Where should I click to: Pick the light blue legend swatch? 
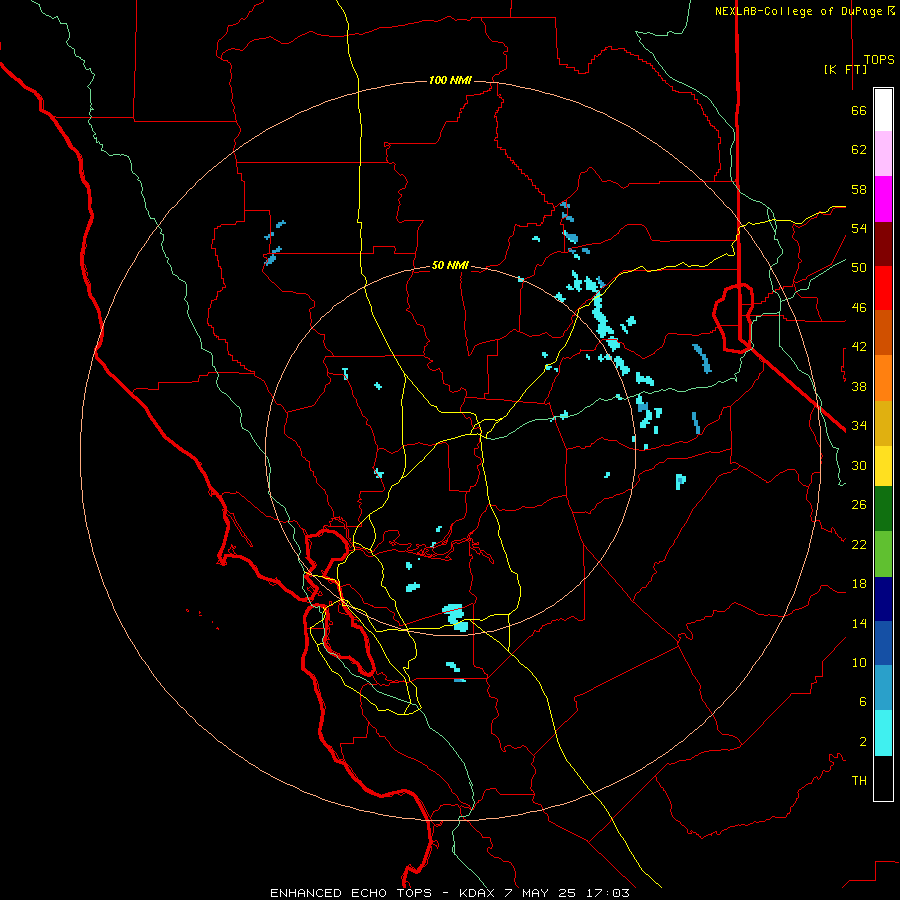(883, 688)
